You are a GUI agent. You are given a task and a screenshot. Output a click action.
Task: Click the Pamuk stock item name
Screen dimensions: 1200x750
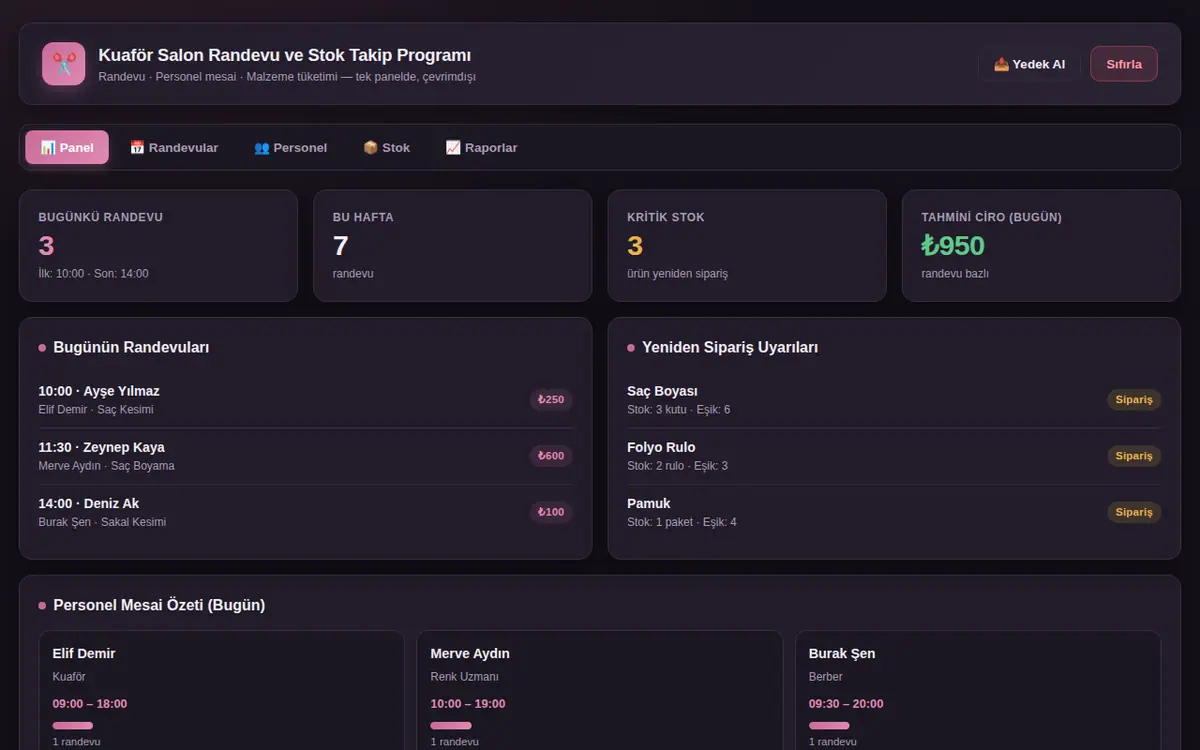tap(649, 503)
